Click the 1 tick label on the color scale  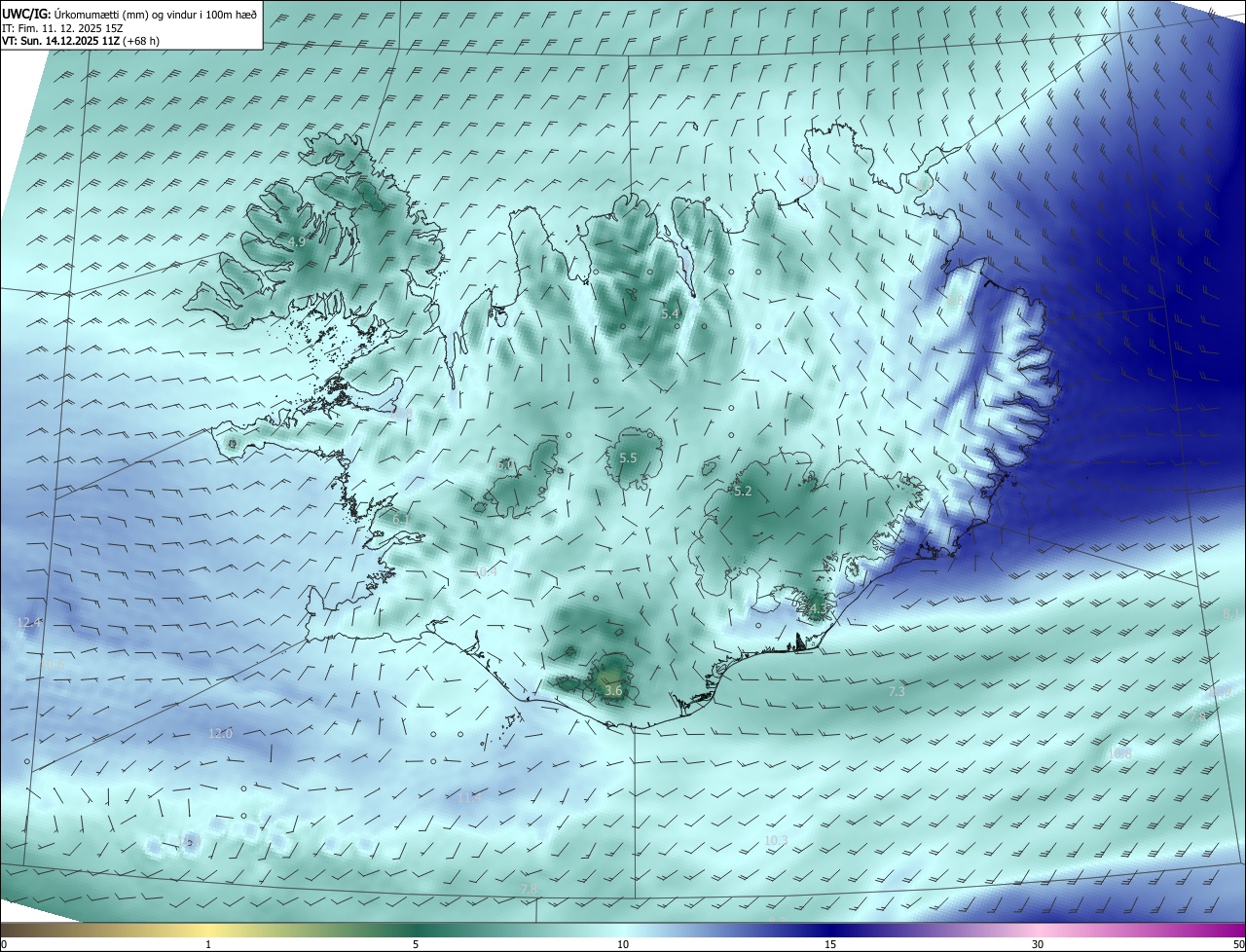click(x=208, y=944)
